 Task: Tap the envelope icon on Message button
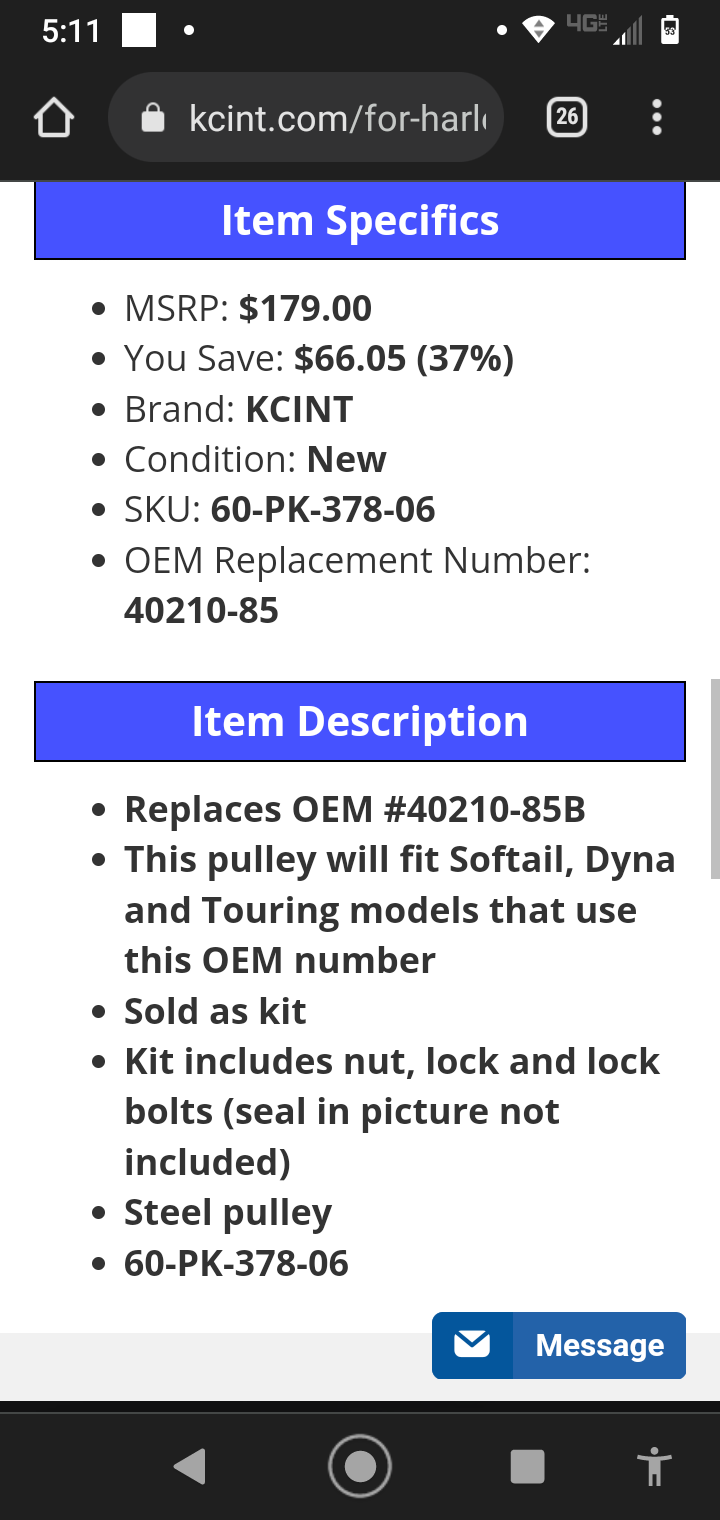point(472,1345)
